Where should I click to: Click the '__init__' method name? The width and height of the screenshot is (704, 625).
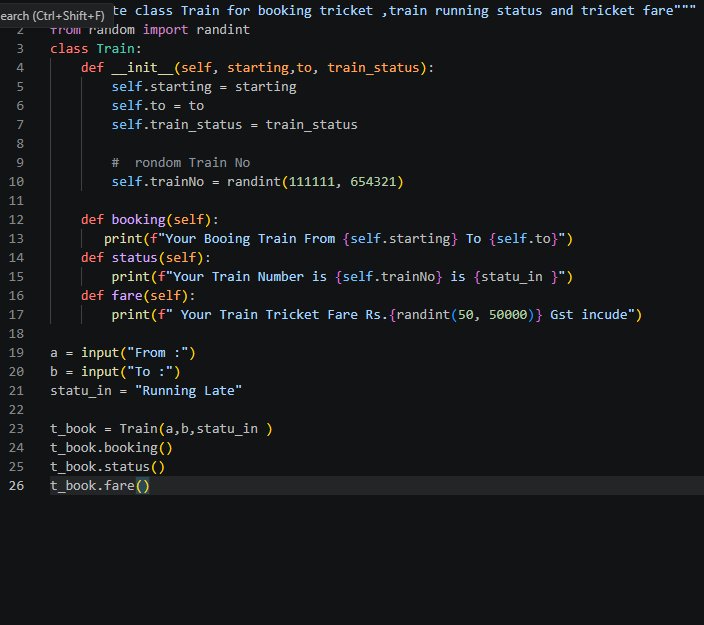(142, 68)
